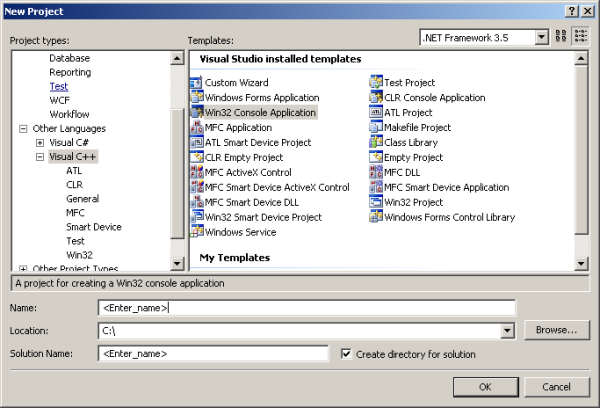The height and width of the screenshot is (408, 600).
Task: Select CLR under Visual C++
Action: pos(74,185)
